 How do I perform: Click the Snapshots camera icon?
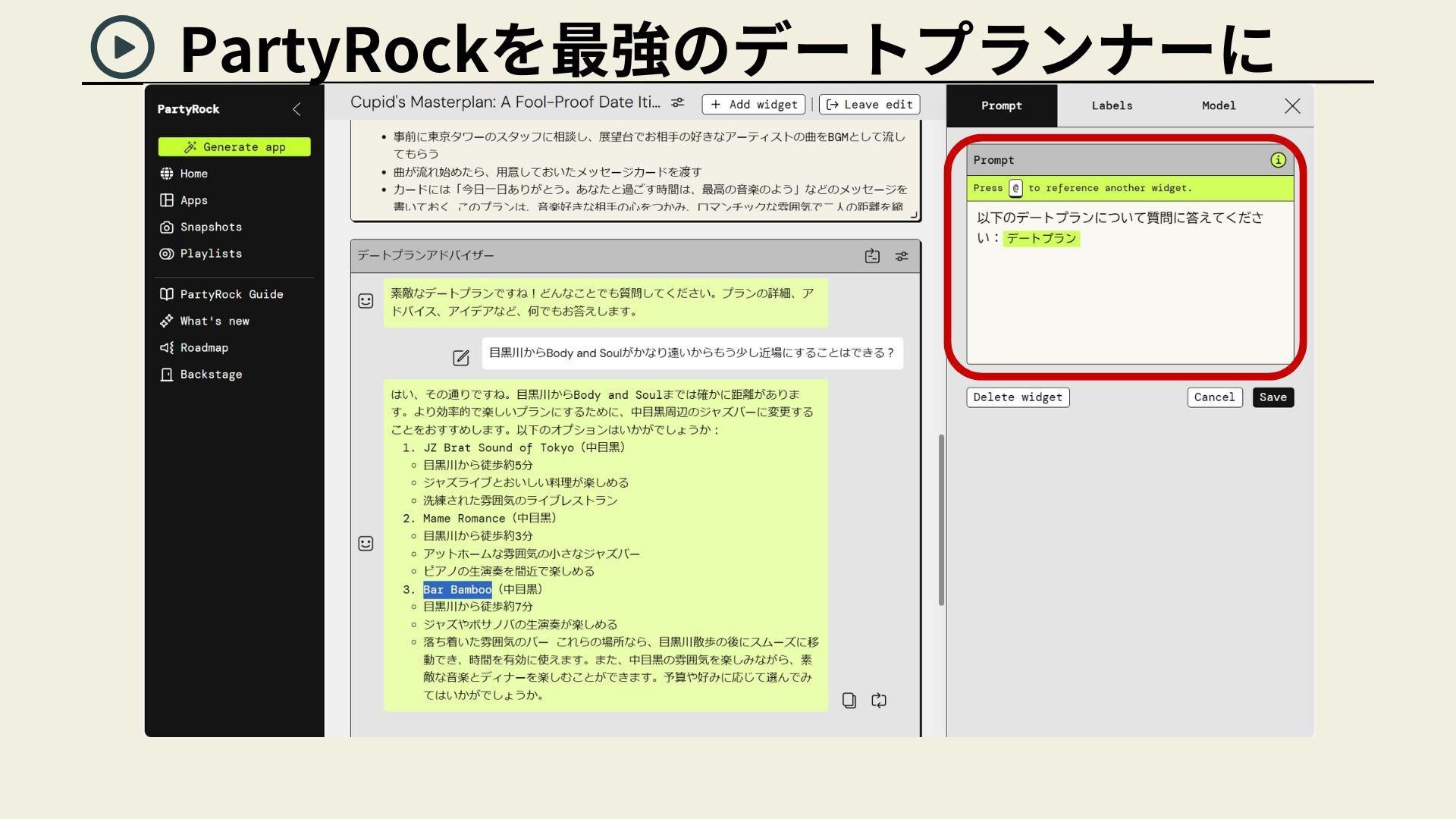point(167,227)
